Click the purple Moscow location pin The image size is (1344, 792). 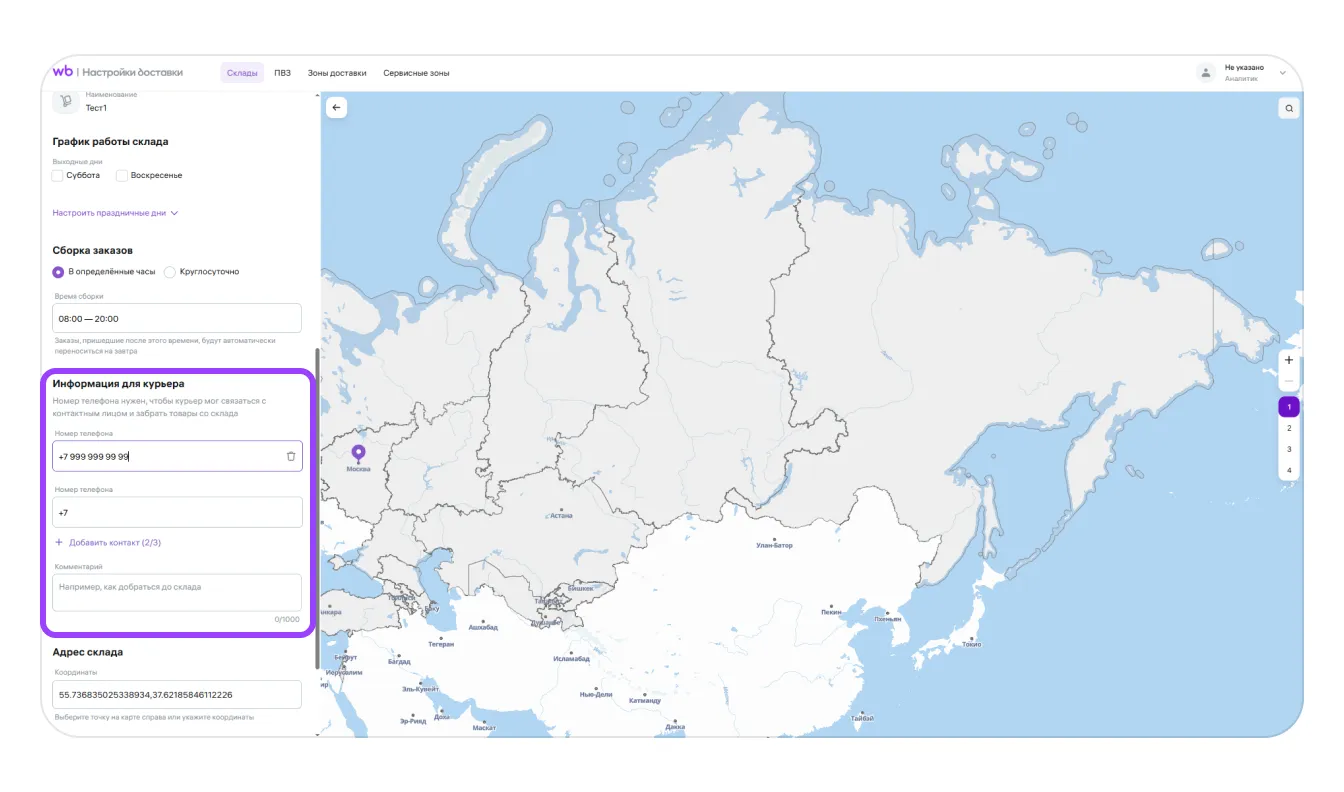pyautogui.click(x=358, y=453)
